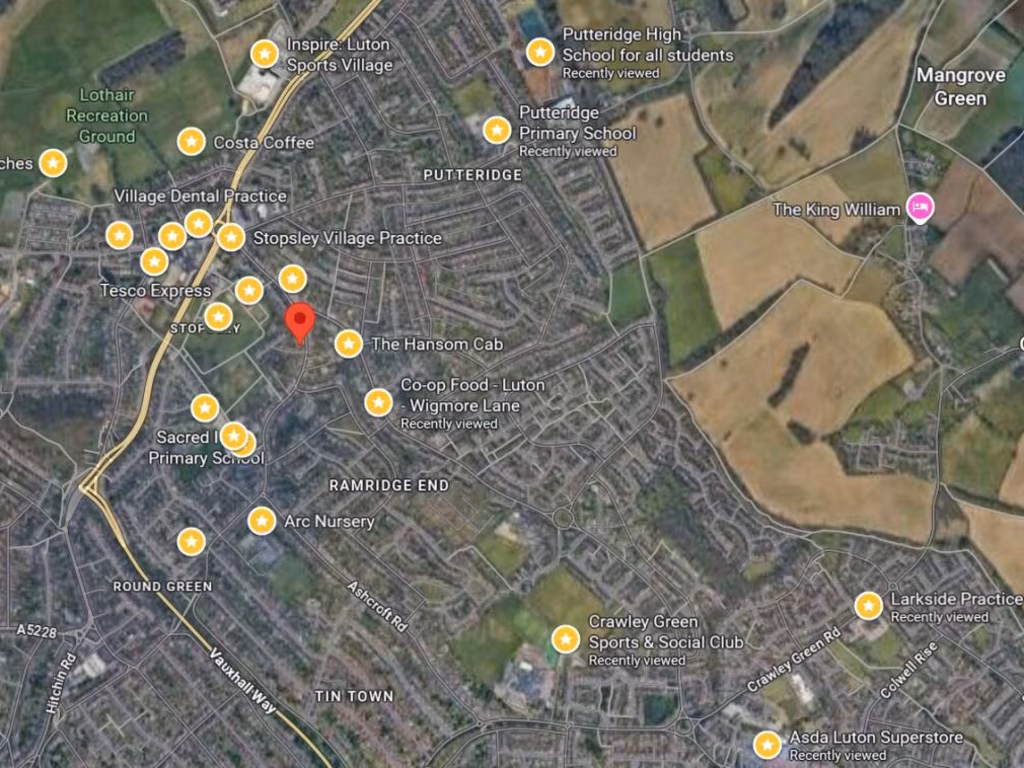
Task: Click the Putteridge High School star marker
Action: 540,52
